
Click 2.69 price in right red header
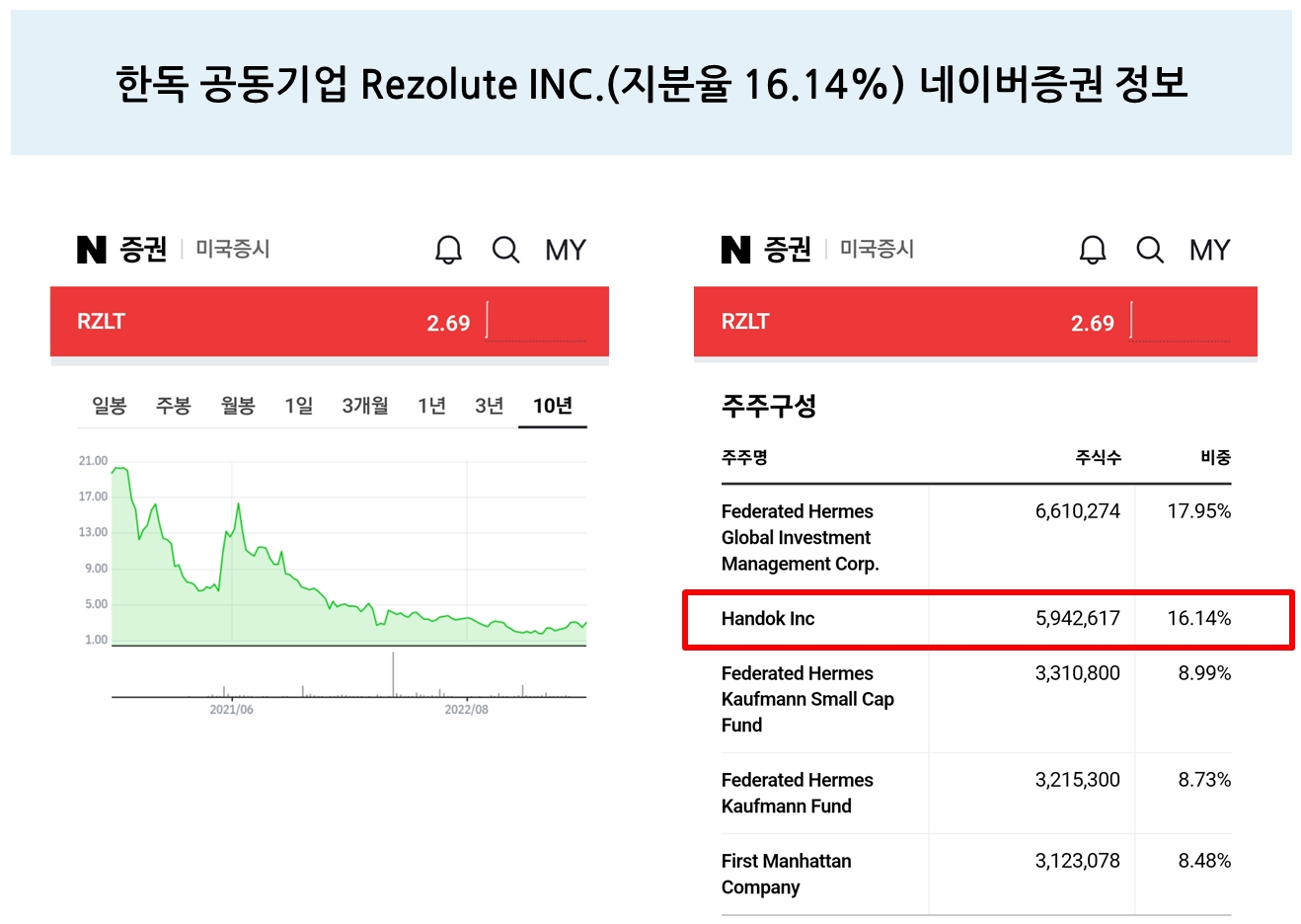(1093, 324)
